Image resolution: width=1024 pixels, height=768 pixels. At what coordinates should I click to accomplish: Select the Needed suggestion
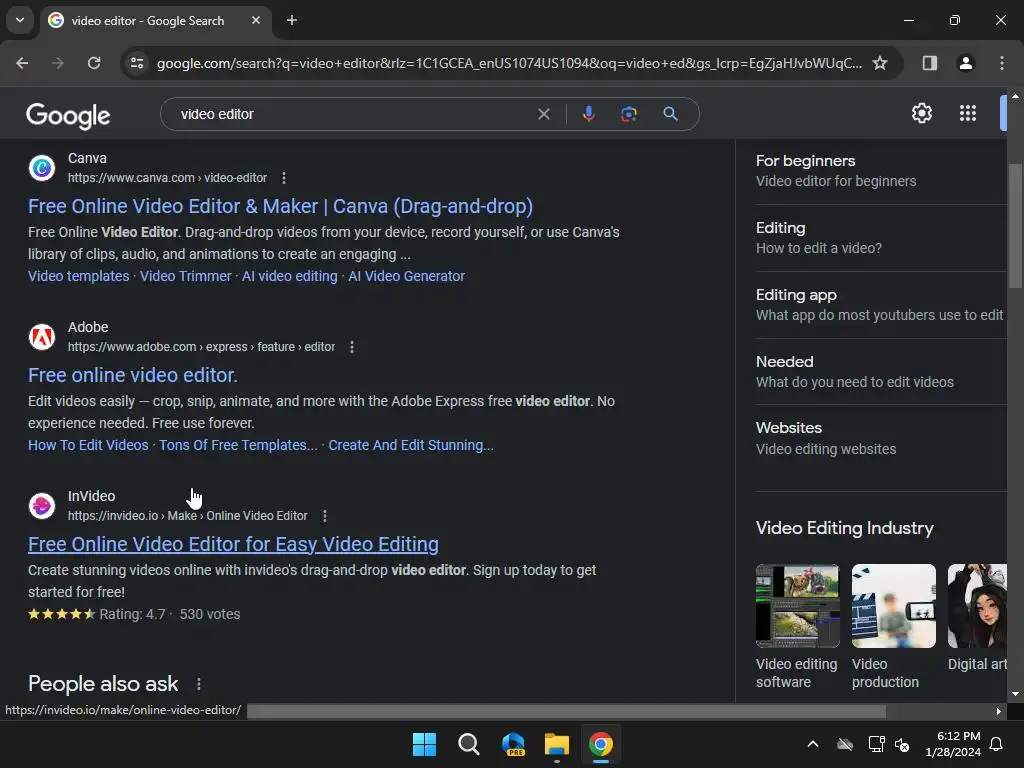coord(881,372)
